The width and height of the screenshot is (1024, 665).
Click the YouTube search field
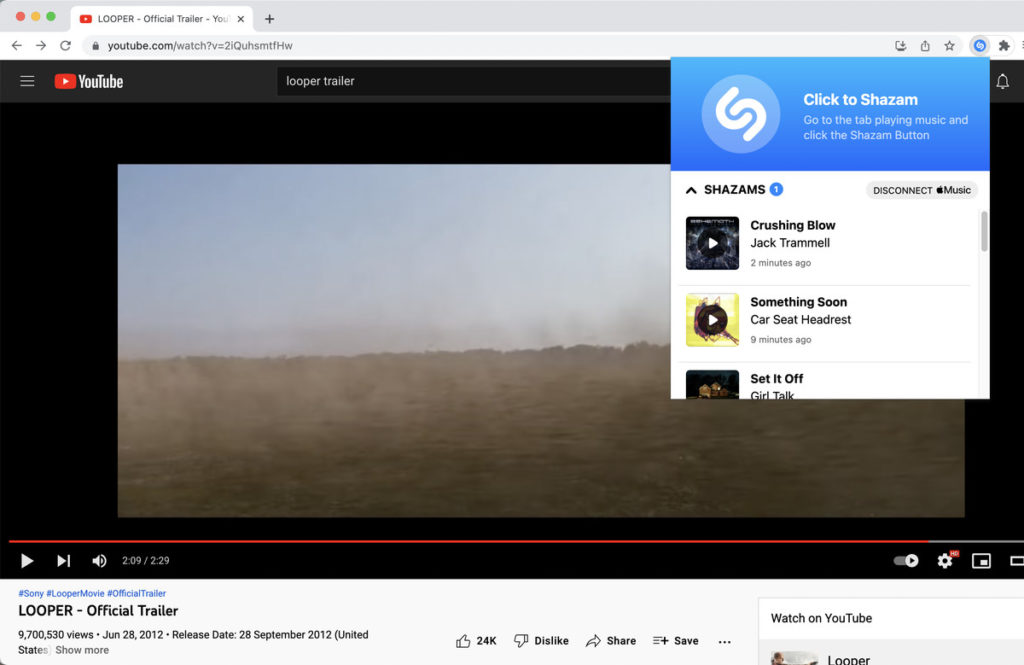tap(473, 81)
